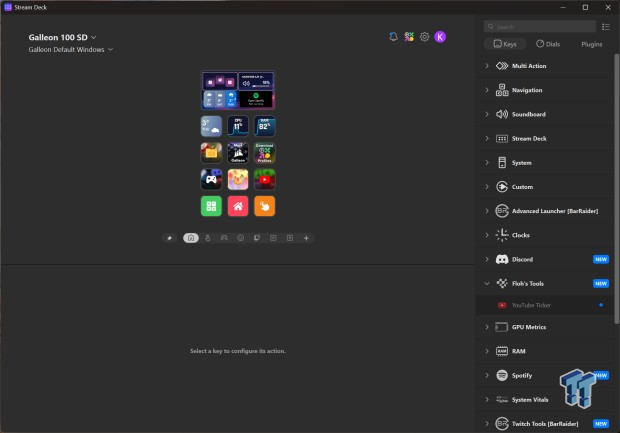Select the YouTube key on deck
620x433 pixels.
tap(264, 180)
